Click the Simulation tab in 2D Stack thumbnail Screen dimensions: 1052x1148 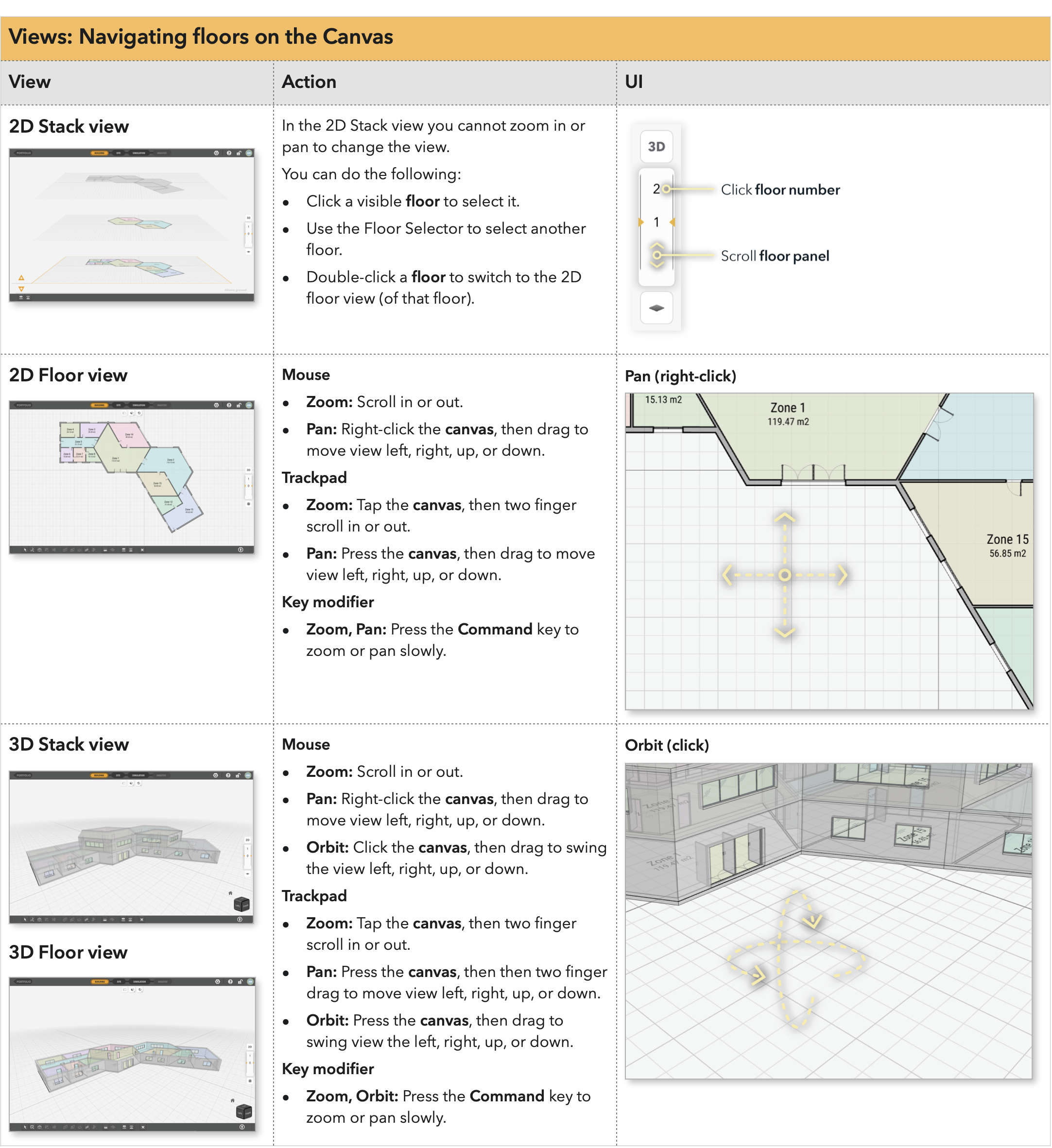[x=139, y=153]
